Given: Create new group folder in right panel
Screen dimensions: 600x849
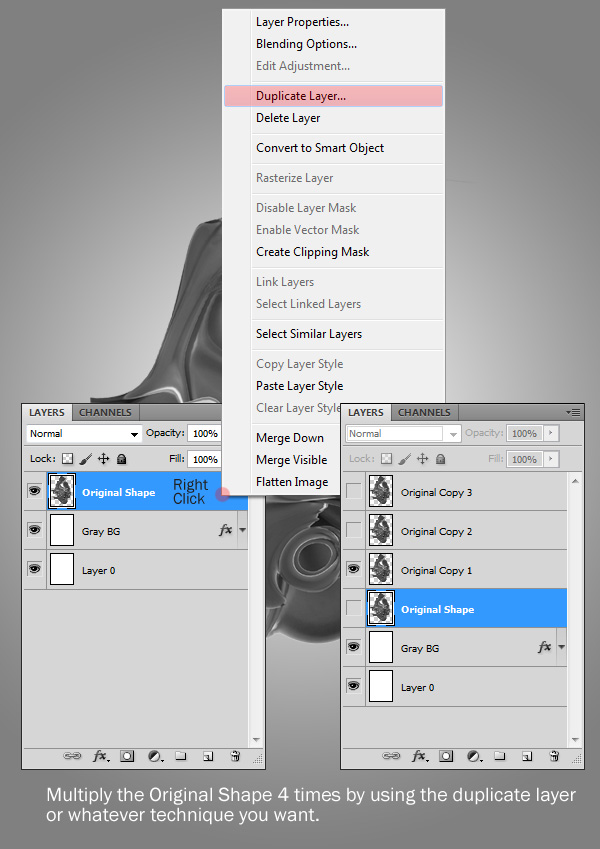Looking at the screenshot, I should pyautogui.click(x=500, y=757).
